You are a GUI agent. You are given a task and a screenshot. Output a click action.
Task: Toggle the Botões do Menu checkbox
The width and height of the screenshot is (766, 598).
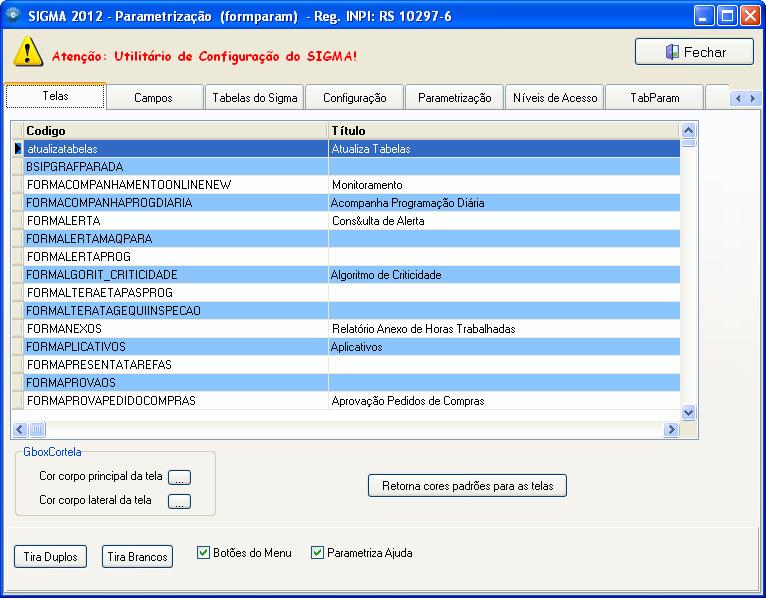coord(203,553)
